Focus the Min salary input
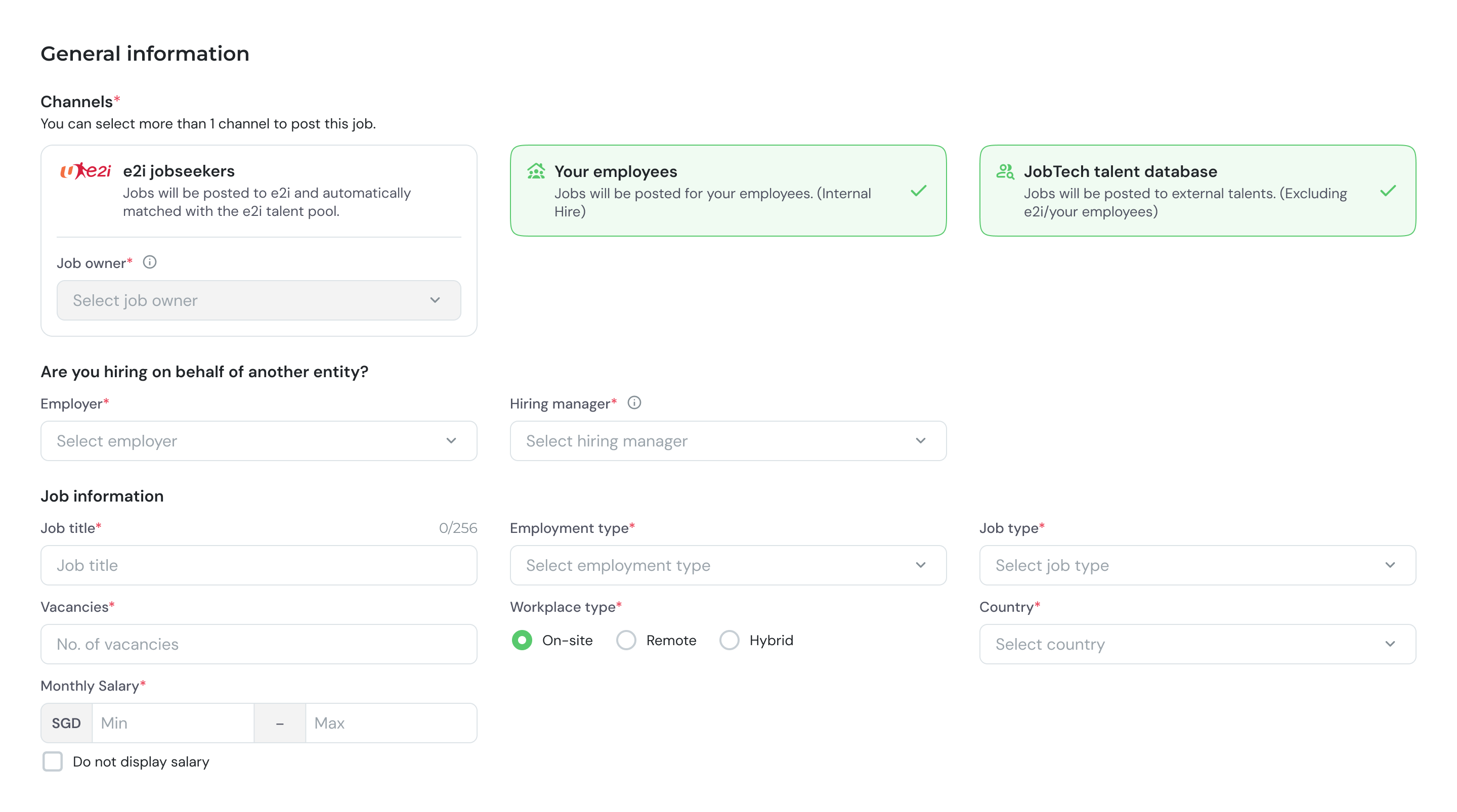 (173, 723)
